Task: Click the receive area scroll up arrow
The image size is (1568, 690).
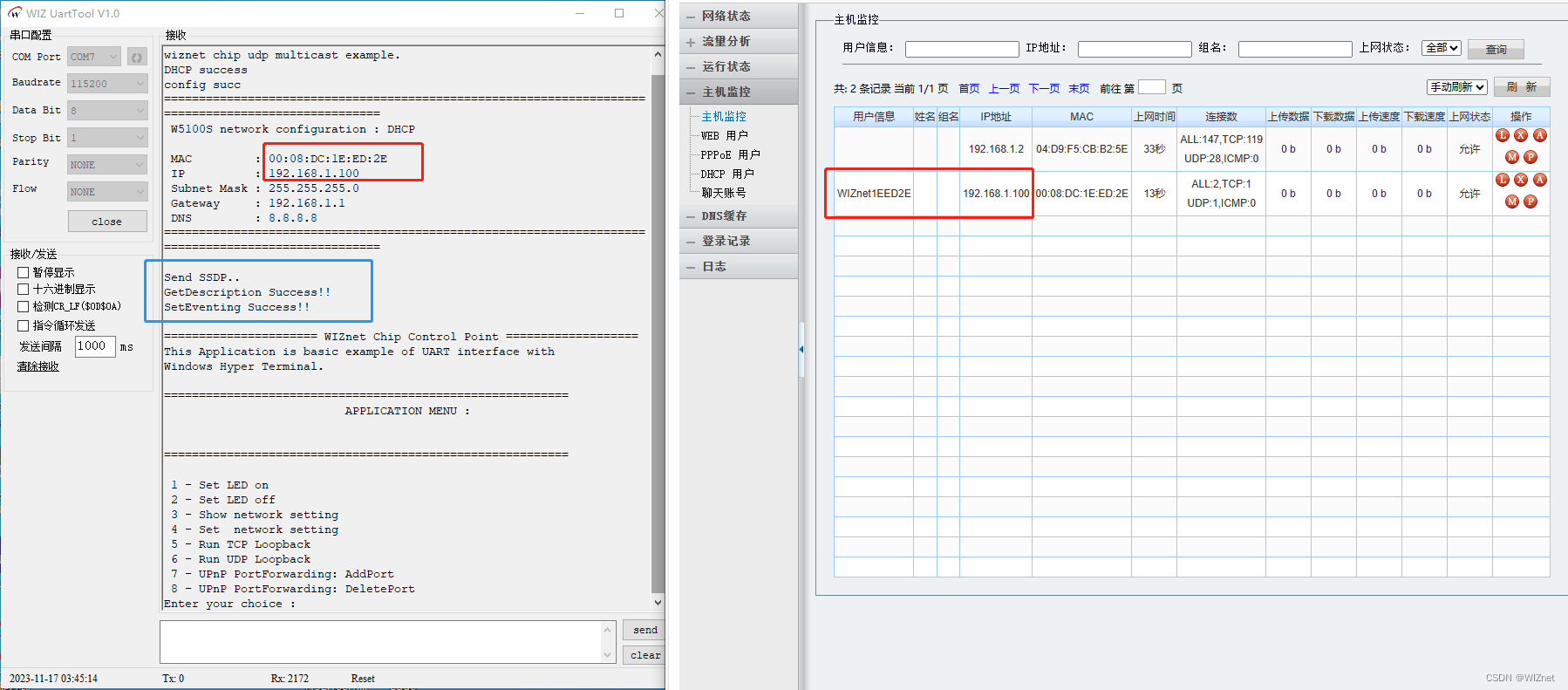Action: 658,54
